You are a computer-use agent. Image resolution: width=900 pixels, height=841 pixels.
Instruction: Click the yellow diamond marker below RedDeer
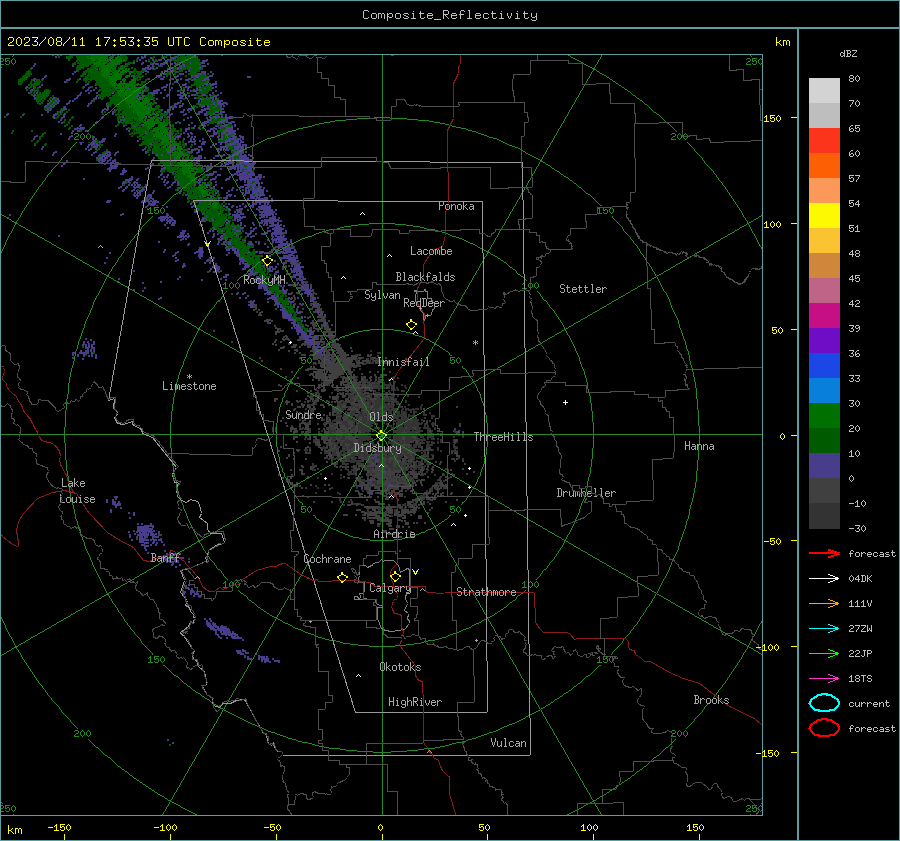pyautogui.click(x=412, y=325)
